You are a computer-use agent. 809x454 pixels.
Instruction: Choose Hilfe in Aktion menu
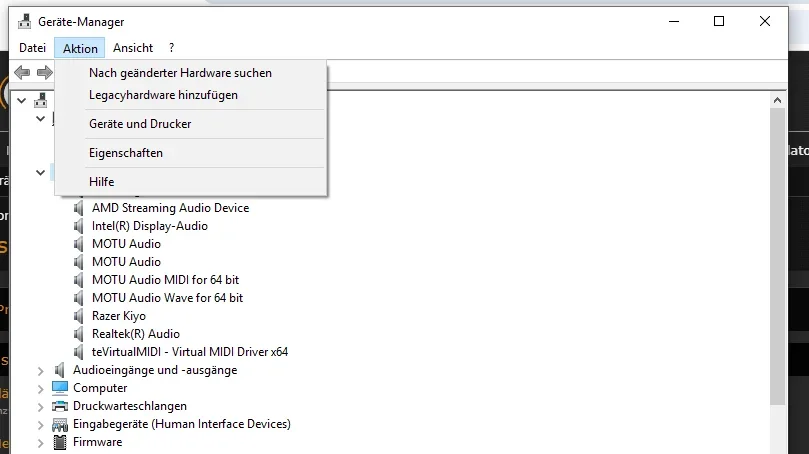click(x=191, y=182)
